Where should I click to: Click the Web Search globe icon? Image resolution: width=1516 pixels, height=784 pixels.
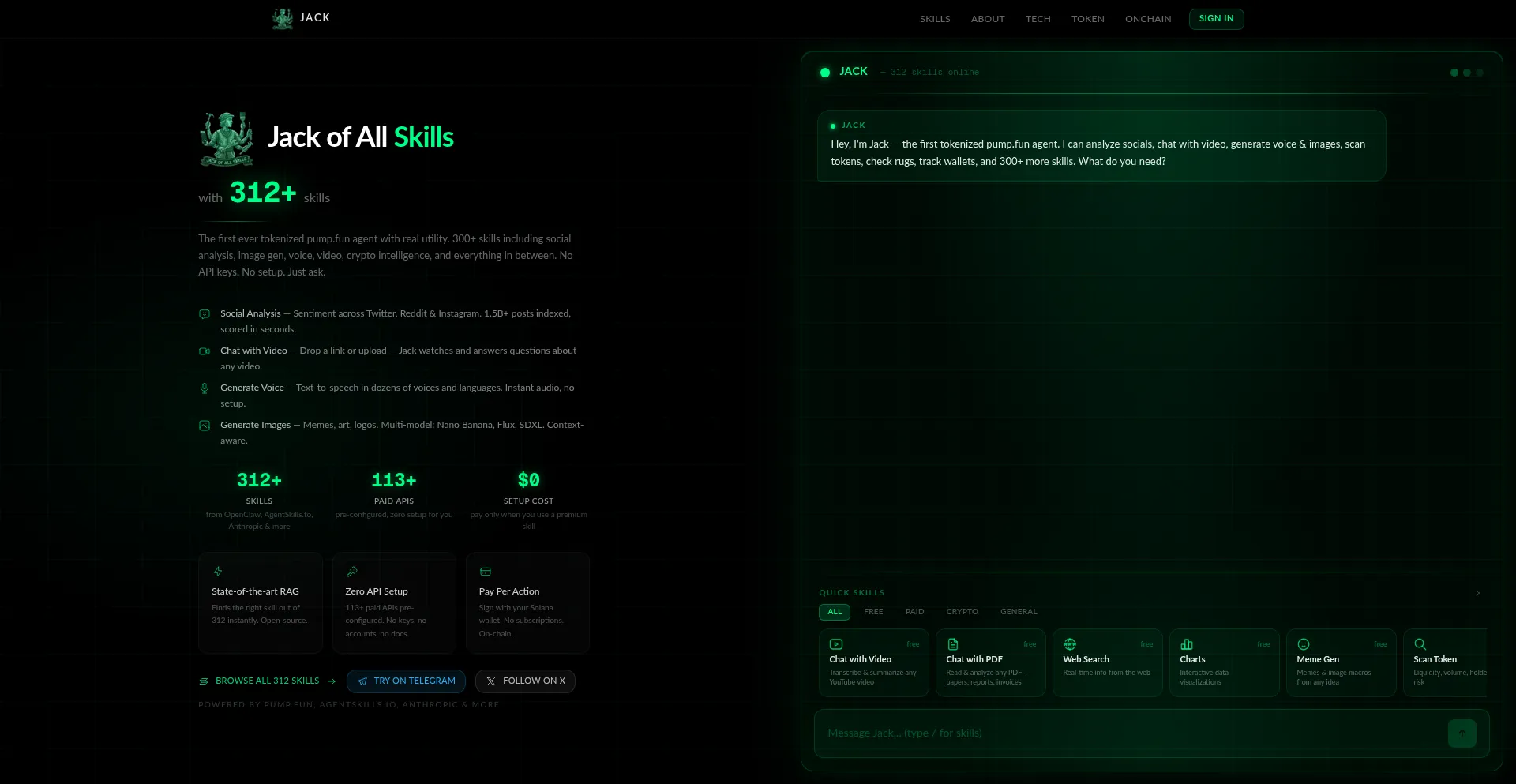pos(1070,644)
